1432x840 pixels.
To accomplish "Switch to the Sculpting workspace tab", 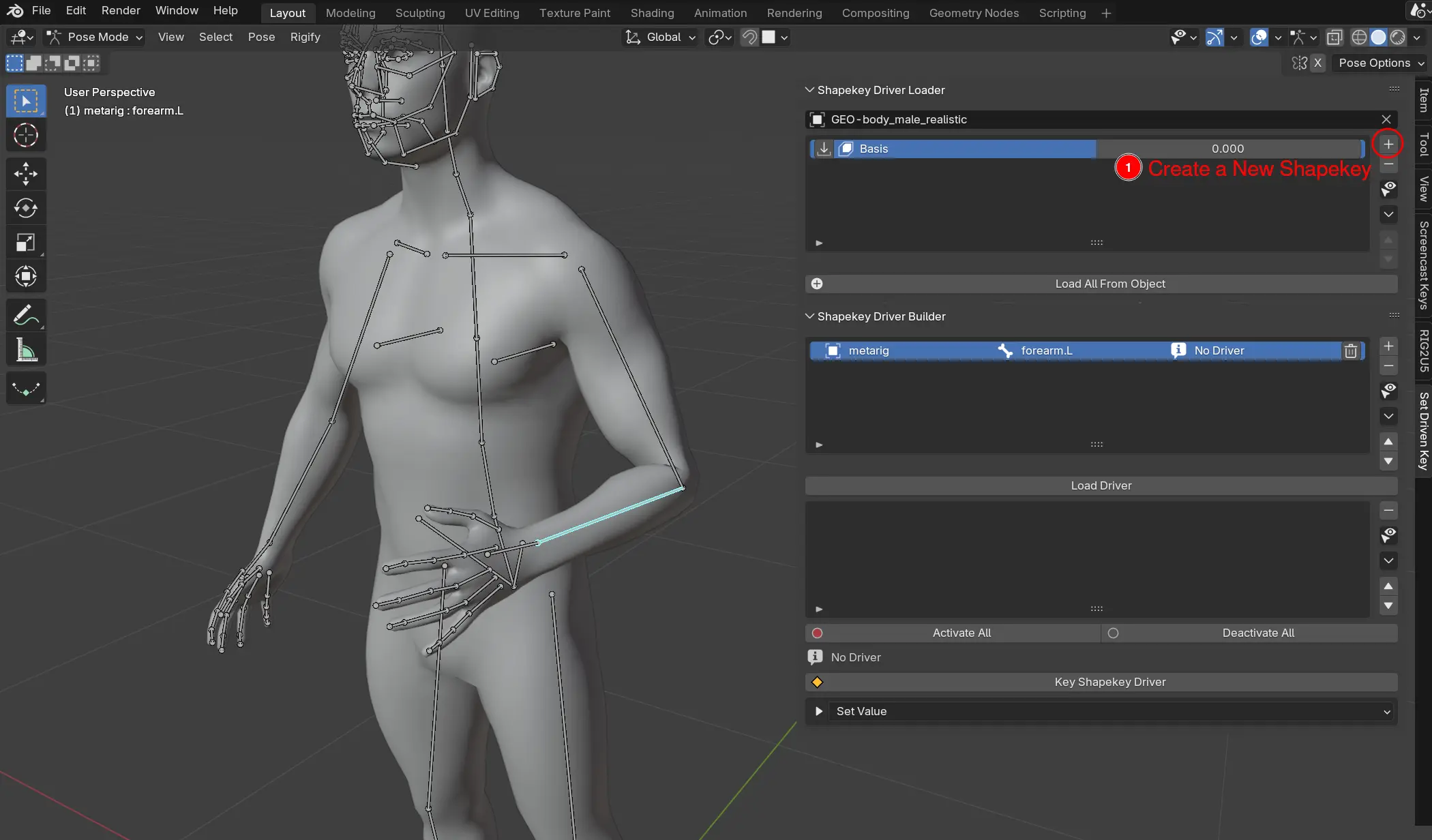I will click(420, 13).
